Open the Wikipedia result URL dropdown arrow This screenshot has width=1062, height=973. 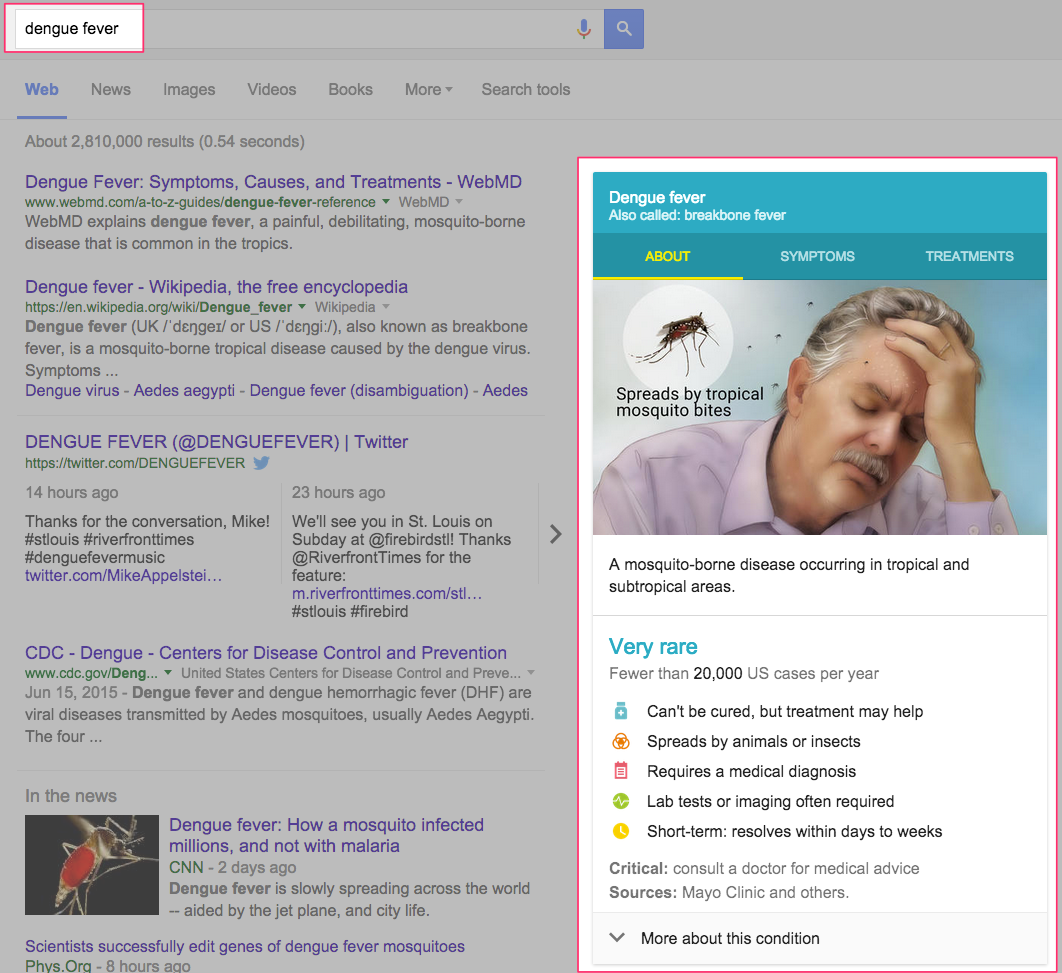coord(302,307)
